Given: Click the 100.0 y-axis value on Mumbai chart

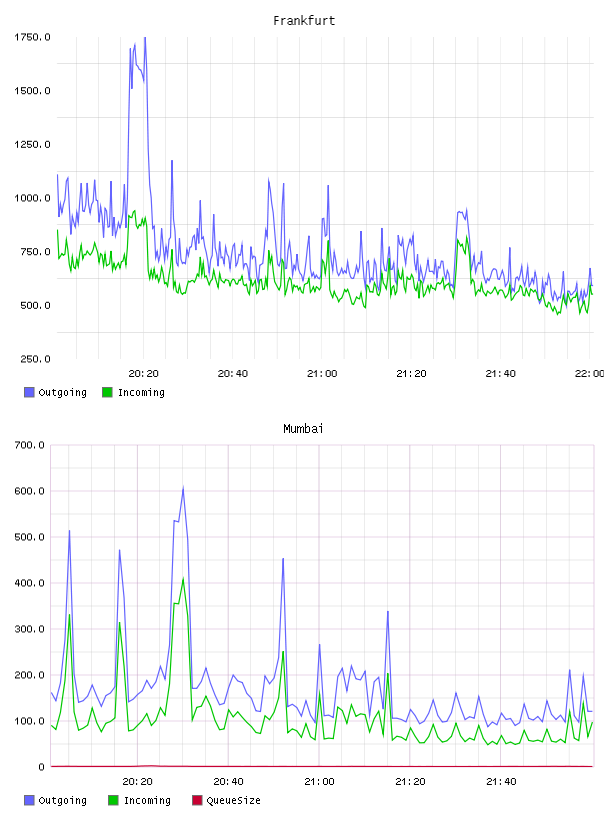Looking at the screenshot, I should click(x=30, y=721).
